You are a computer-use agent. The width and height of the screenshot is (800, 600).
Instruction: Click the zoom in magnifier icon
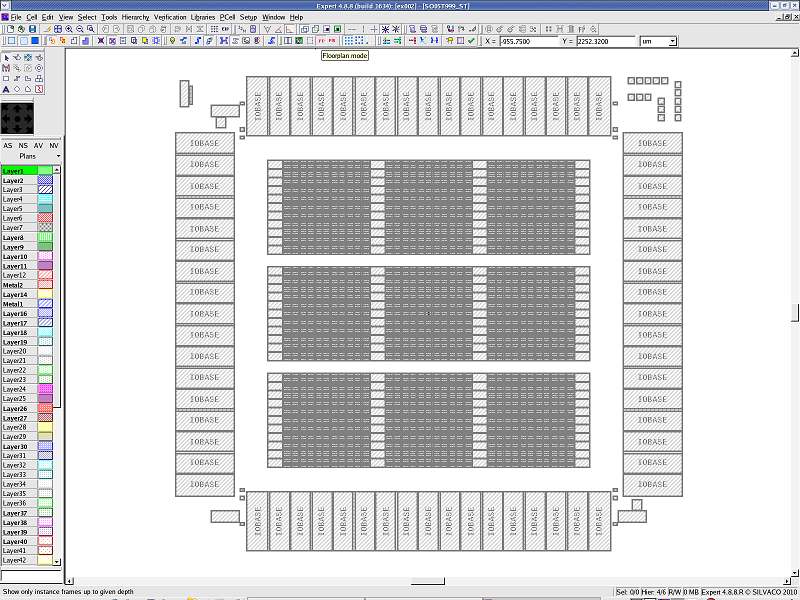point(68,29)
